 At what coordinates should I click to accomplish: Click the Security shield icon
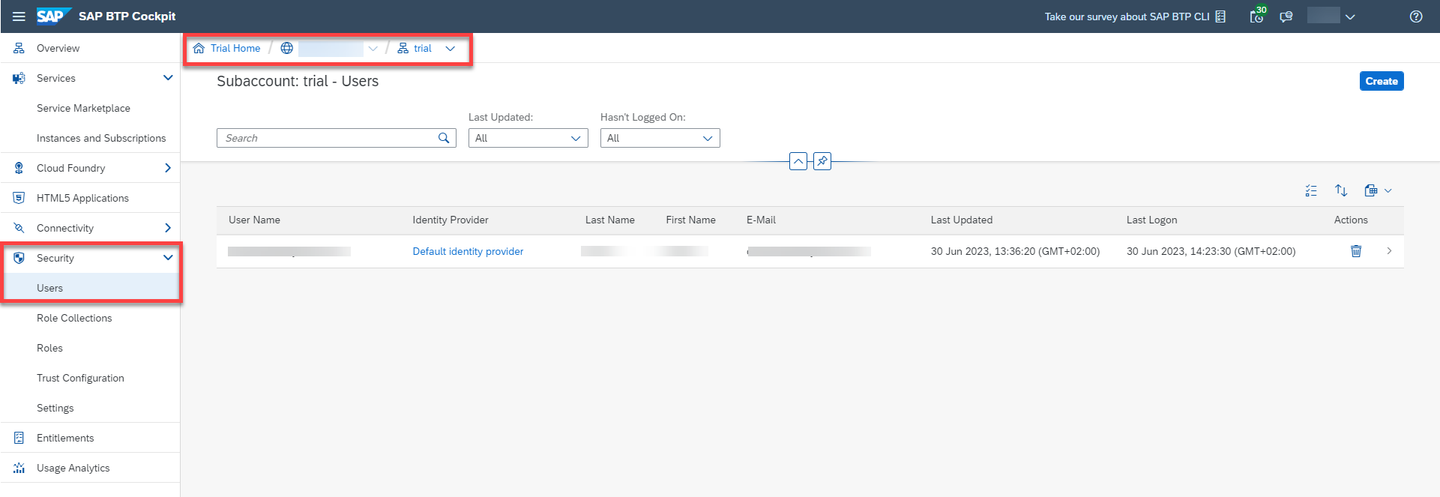(19, 258)
